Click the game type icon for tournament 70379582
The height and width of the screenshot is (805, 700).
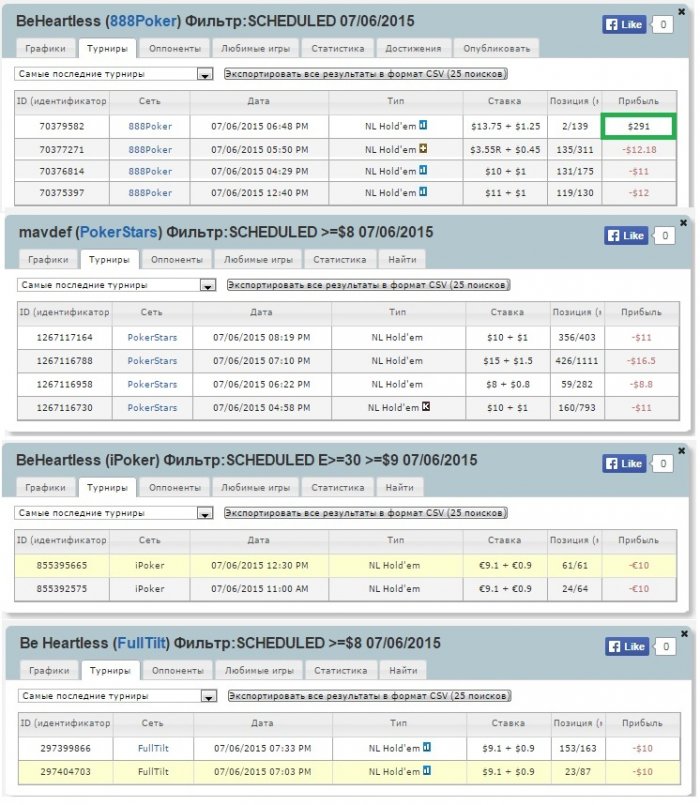point(423,125)
